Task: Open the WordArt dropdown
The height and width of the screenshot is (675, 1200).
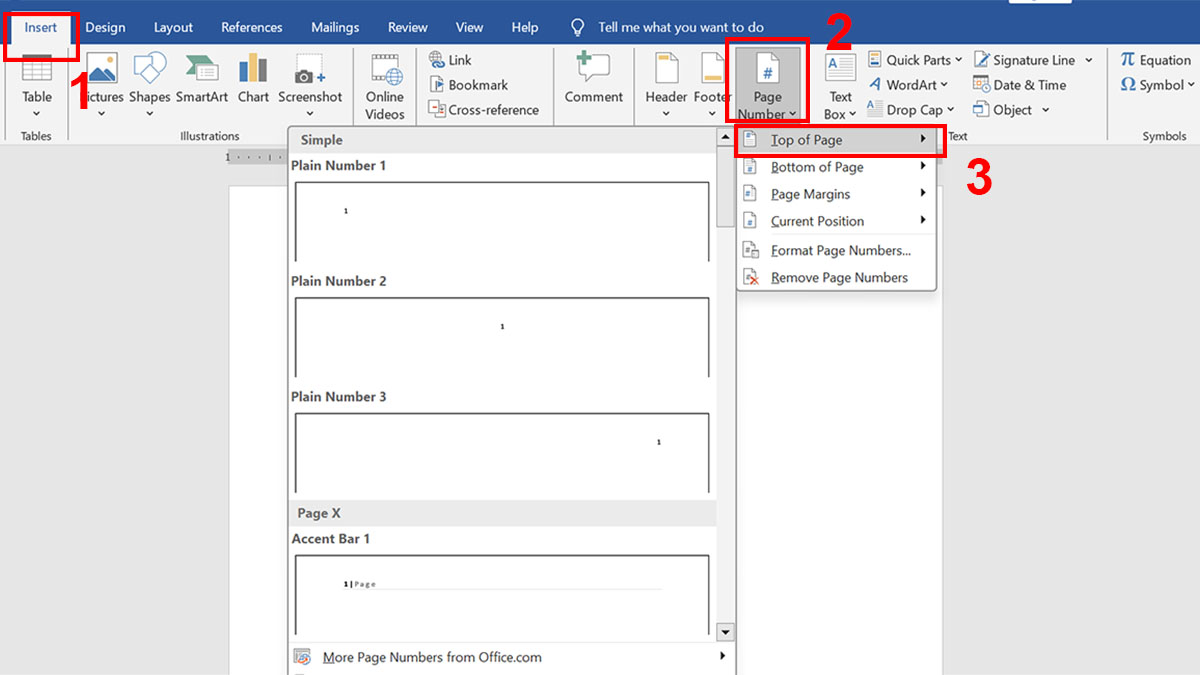Action: tap(908, 84)
